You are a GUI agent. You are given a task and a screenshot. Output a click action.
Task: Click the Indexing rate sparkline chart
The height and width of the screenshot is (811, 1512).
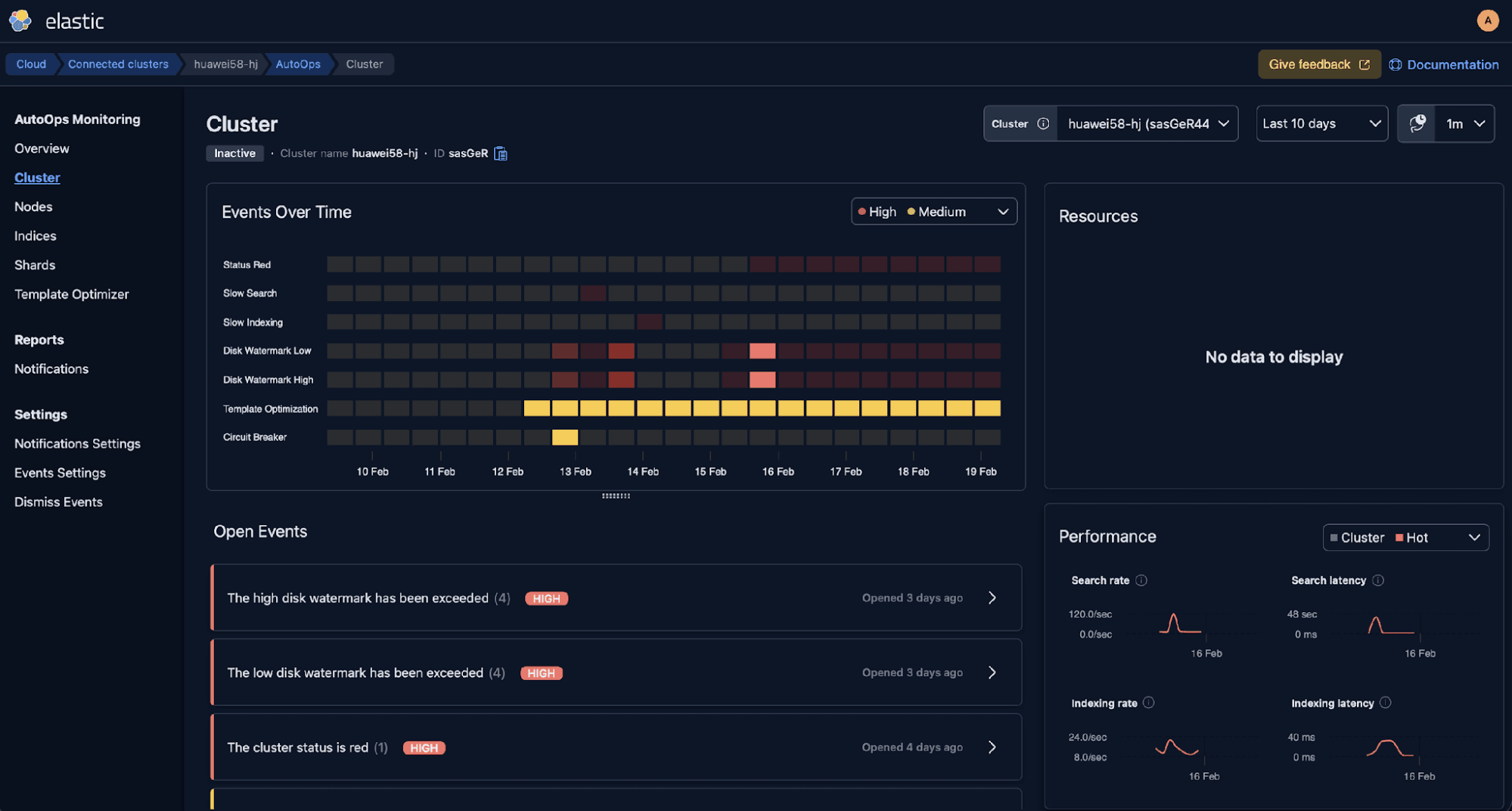click(x=1177, y=748)
